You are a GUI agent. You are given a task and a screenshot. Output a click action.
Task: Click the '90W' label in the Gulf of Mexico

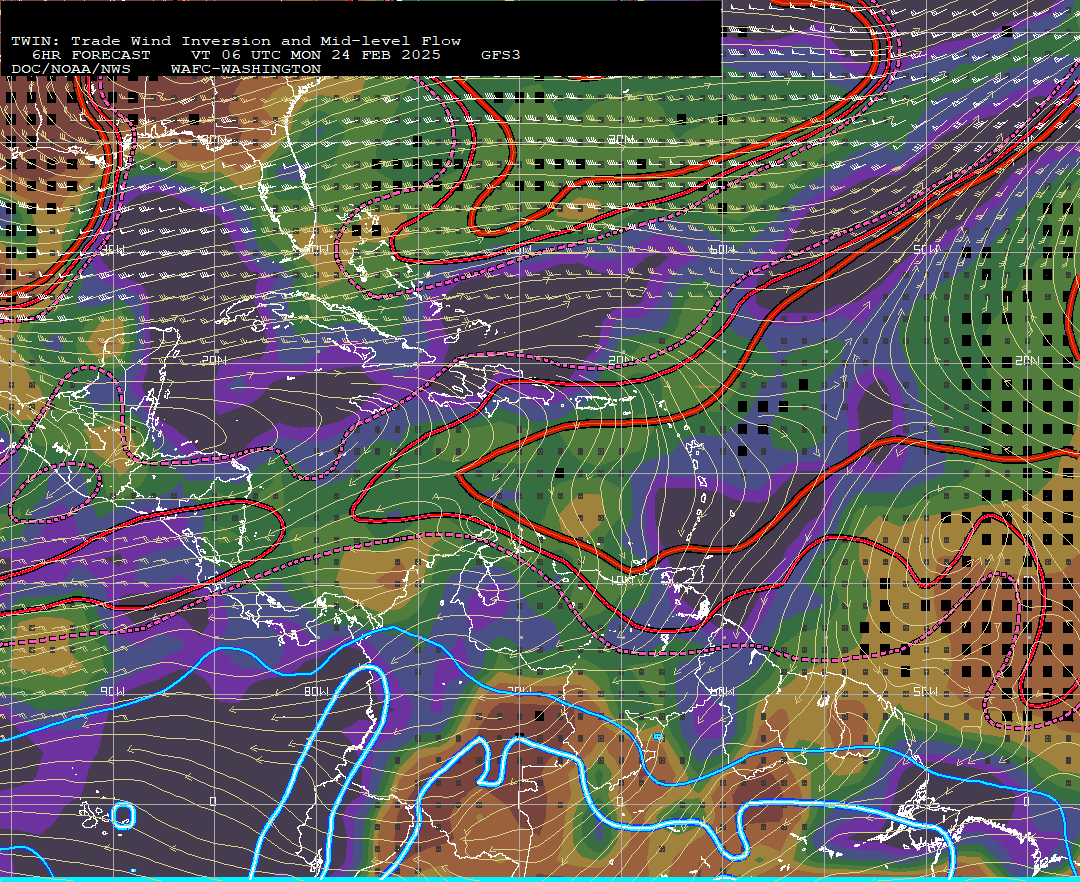(113, 250)
